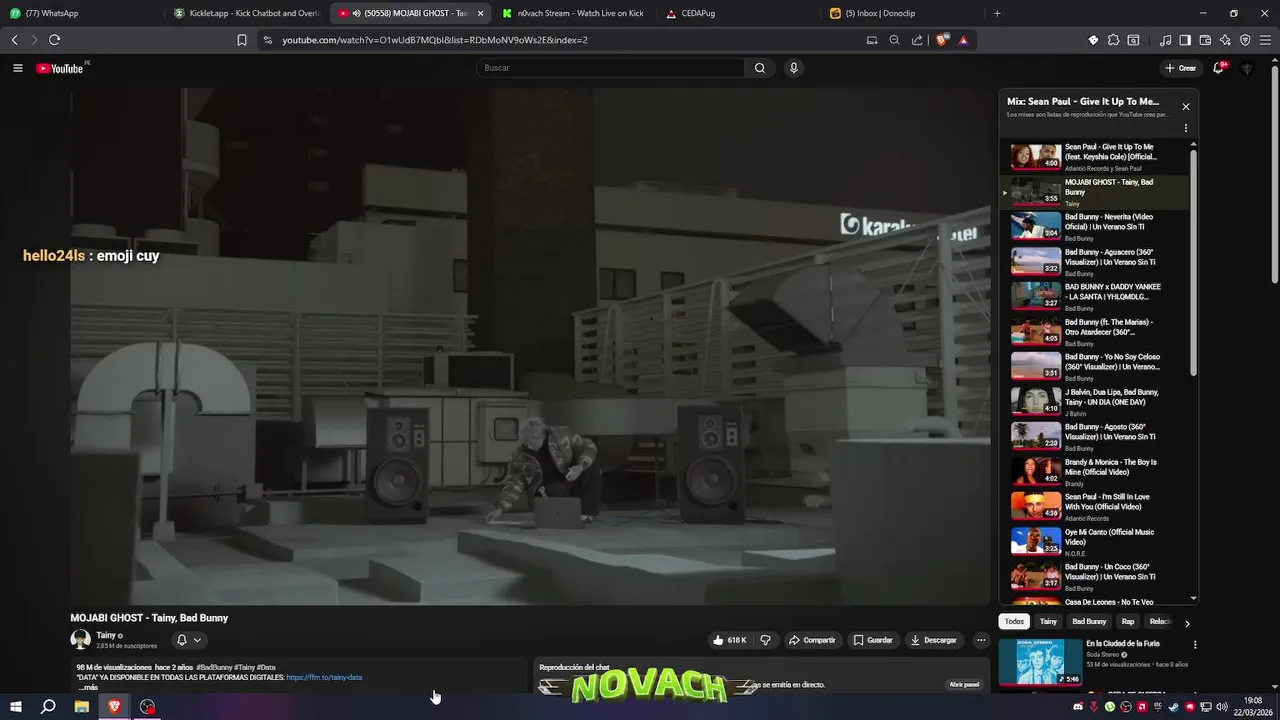The height and width of the screenshot is (720, 1280).
Task: Bookmark this page in the address bar
Action: tap(242, 40)
